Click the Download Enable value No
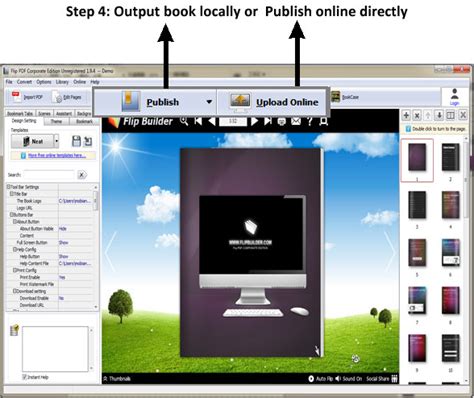Screen dimensions: 474x398 [61, 298]
